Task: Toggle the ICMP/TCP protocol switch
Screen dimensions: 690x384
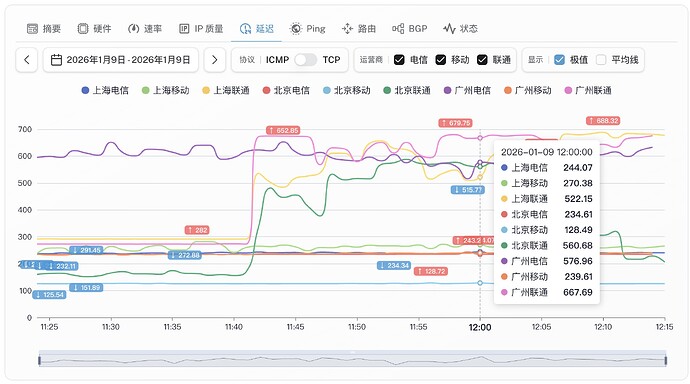Action: coord(305,60)
